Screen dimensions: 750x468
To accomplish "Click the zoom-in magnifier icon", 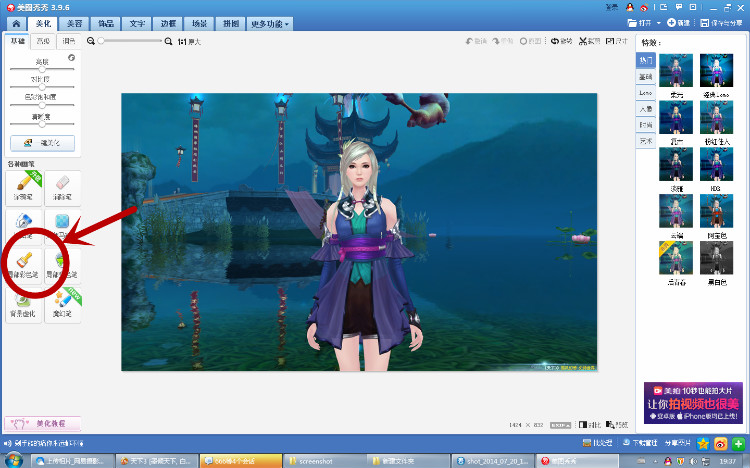I will click(168, 41).
